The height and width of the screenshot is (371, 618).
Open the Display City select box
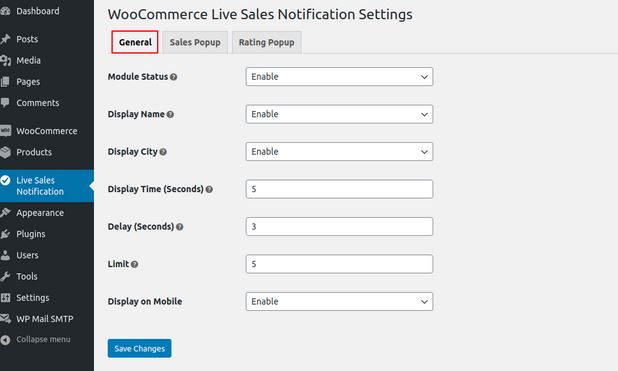click(339, 151)
